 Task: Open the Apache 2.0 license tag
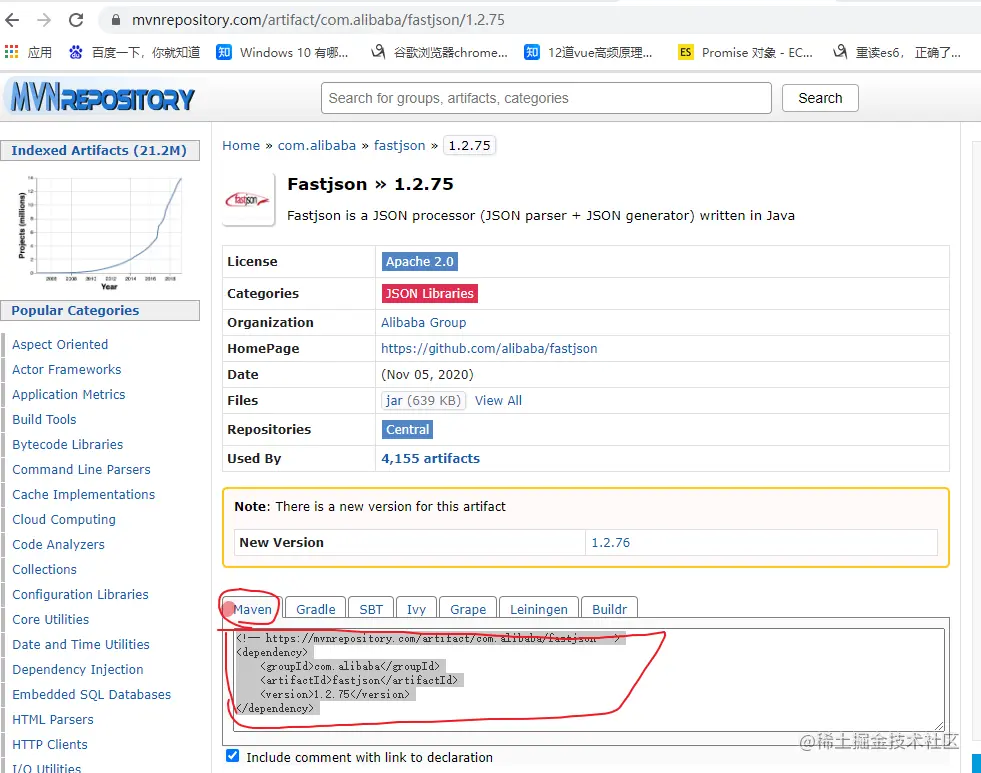point(420,261)
